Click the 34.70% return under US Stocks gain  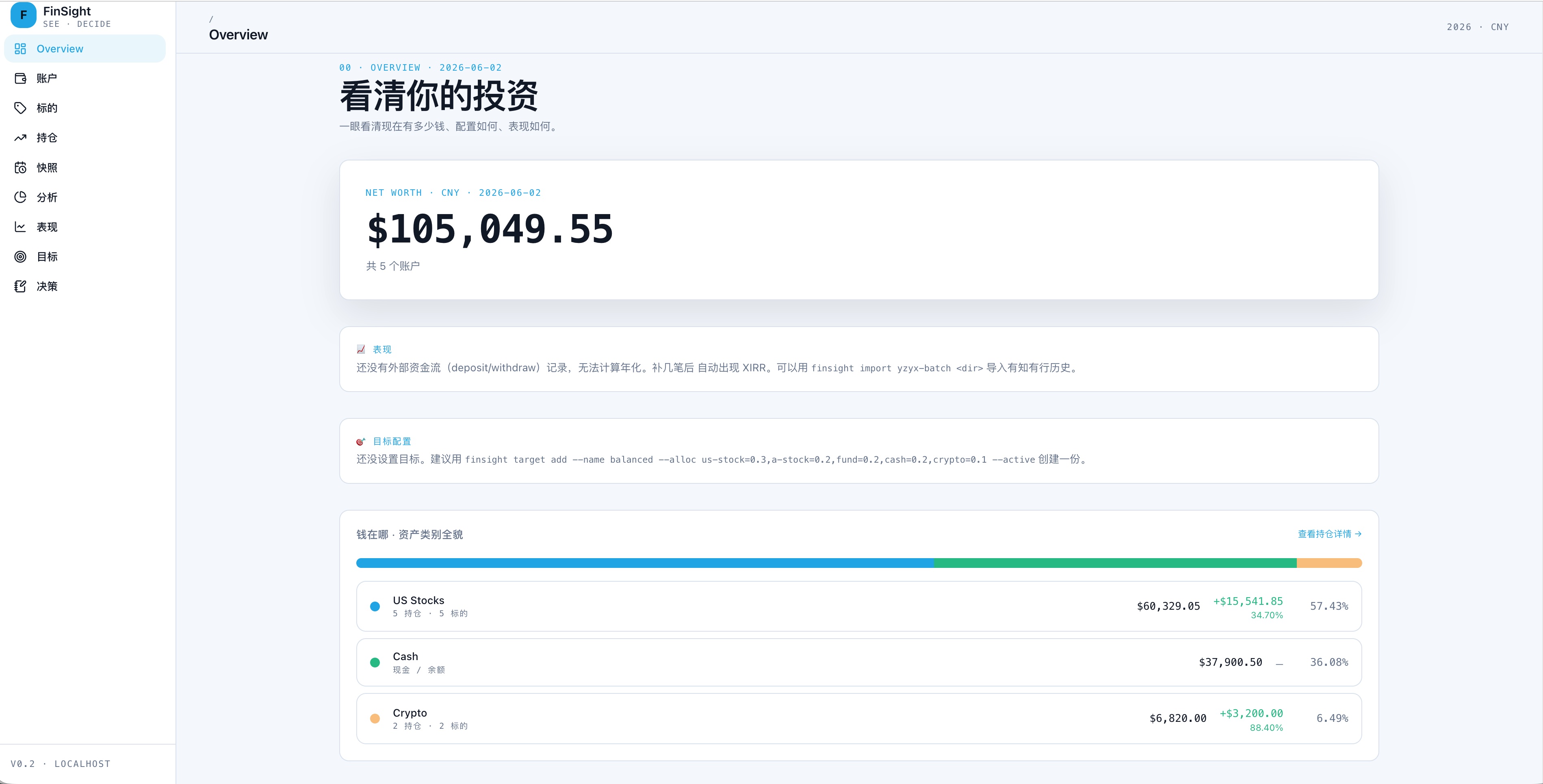tap(1267, 615)
